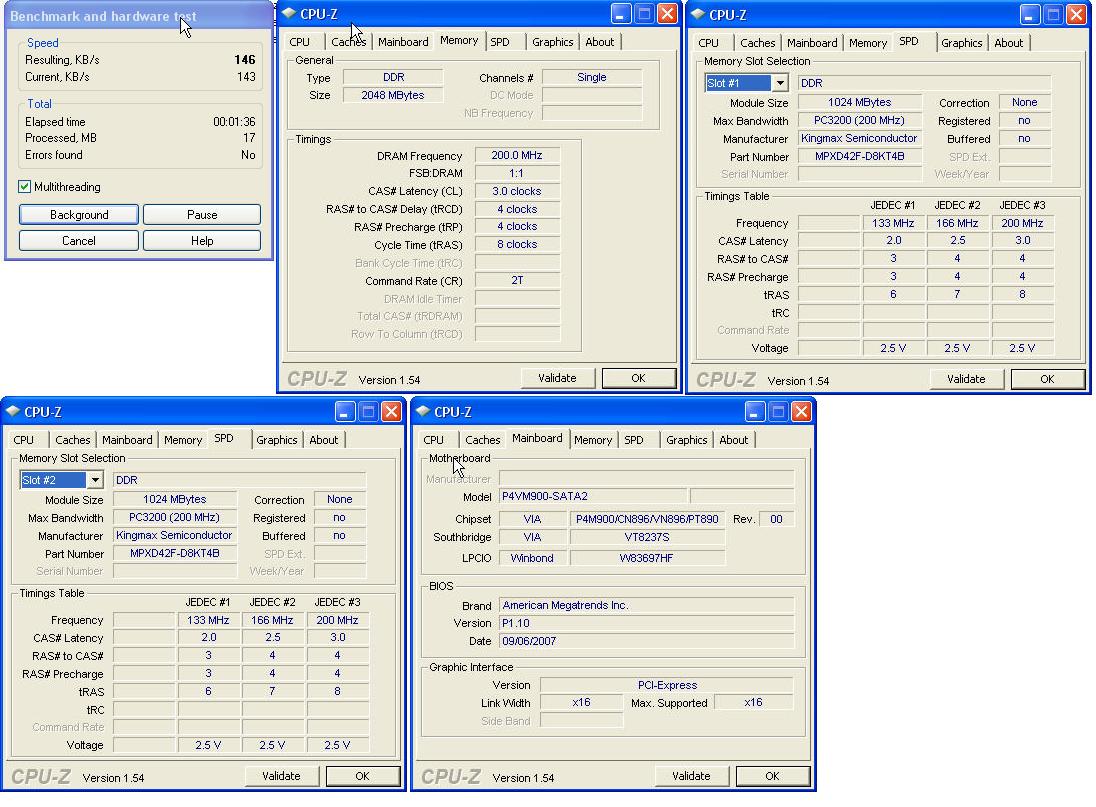Click the Background button in benchmark window
The height and width of the screenshot is (807, 1096).
(x=79, y=215)
